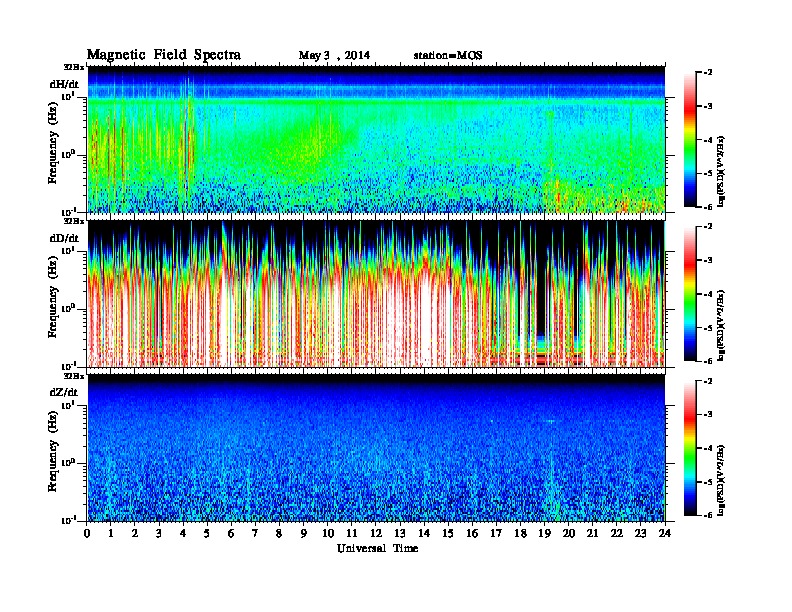Select the dD/dt color scale bar
Image resolution: width=792 pixels, height=612 pixels.
click(689, 294)
